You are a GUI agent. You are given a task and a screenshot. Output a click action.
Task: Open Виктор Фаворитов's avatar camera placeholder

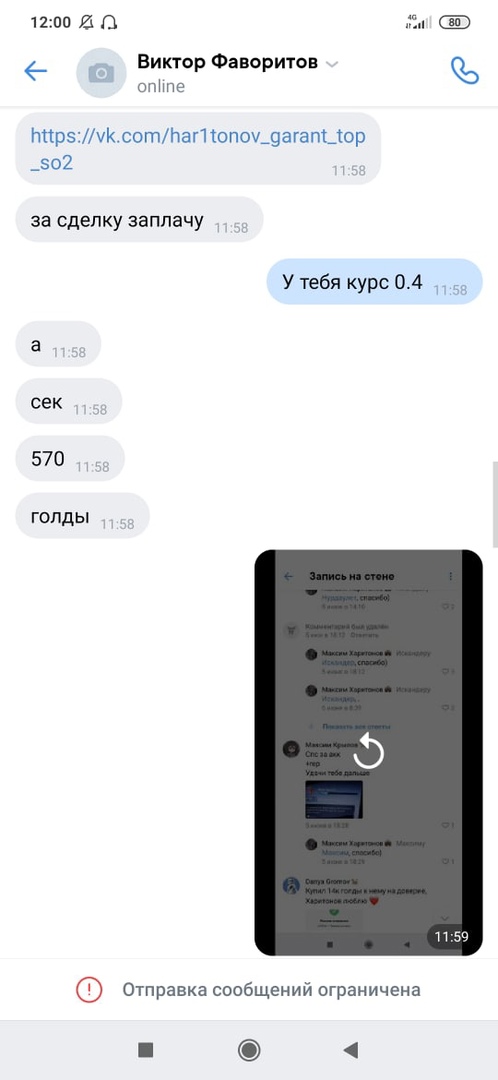click(101, 72)
